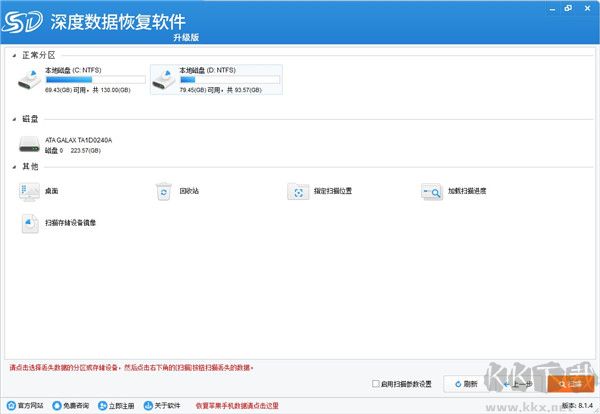Select local disk D: NTFS drive icon
The image size is (600, 414).
tap(164, 80)
